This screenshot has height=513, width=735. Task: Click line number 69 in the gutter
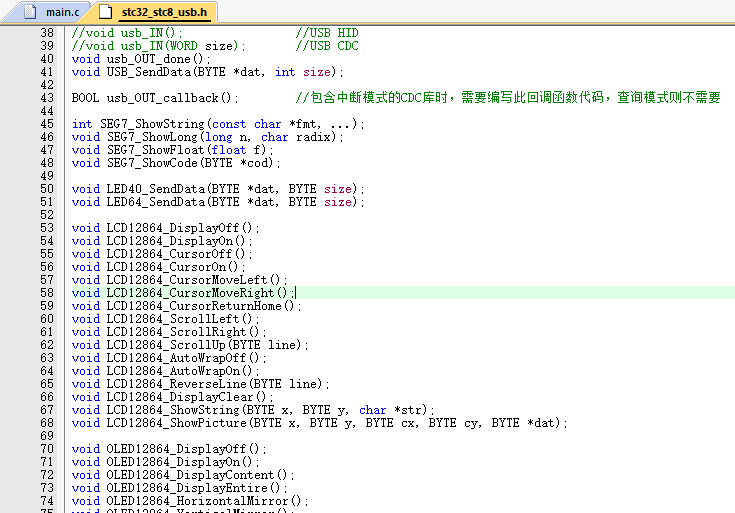click(x=47, y=436)
